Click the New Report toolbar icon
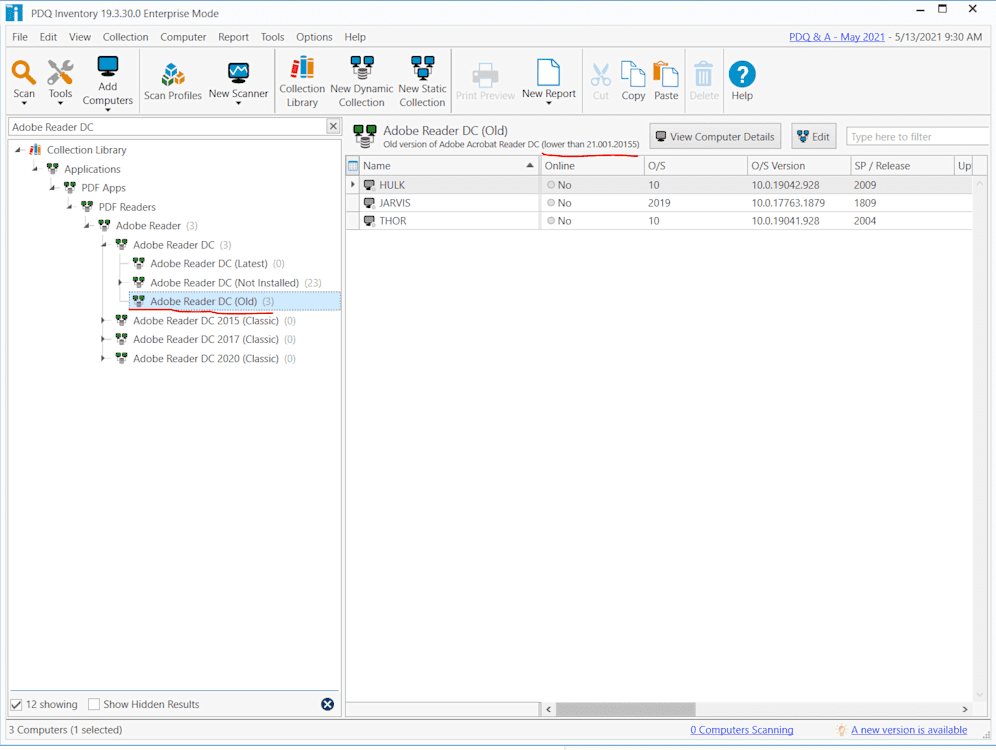Image resolution: width=996 pixels, height=750 pixels. click(549, 72)
